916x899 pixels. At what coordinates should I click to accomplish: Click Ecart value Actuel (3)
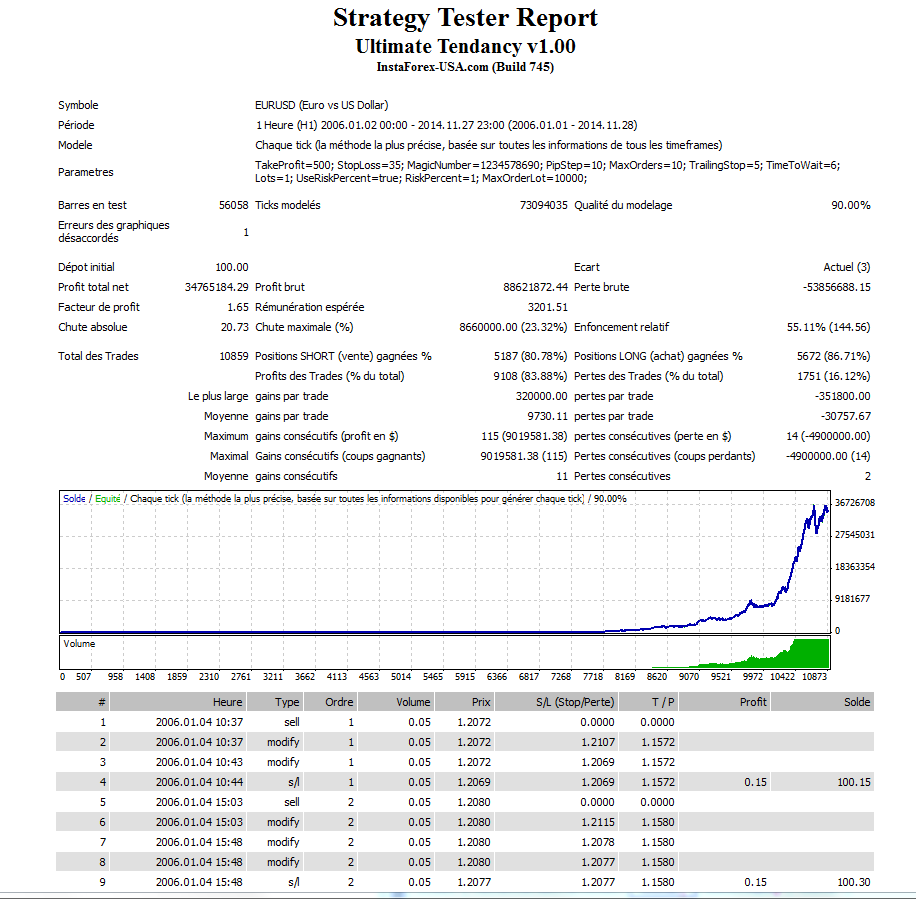pos(846,267)
